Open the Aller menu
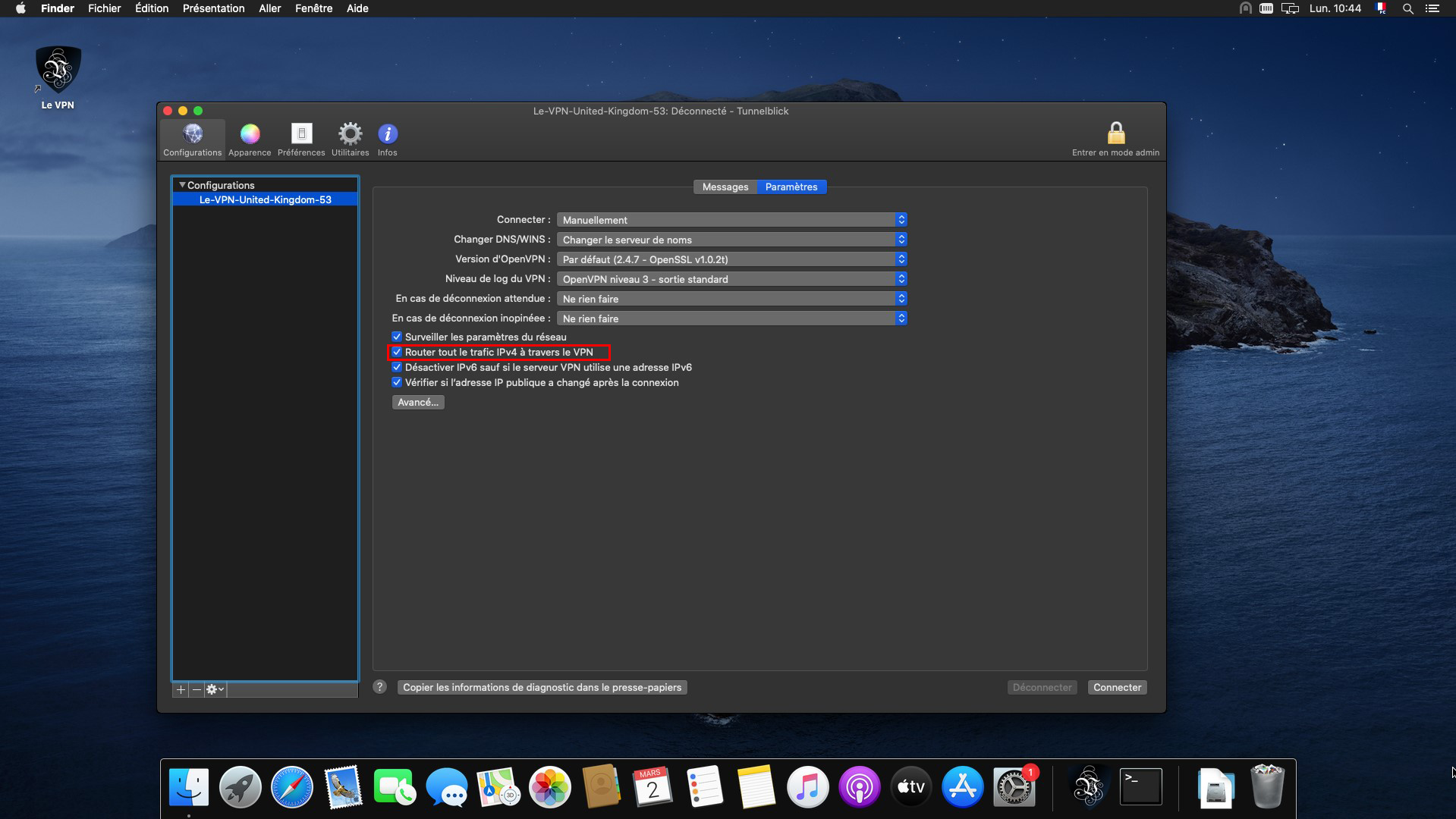This screenshot has height=819, width=1456. coord(269,8)
